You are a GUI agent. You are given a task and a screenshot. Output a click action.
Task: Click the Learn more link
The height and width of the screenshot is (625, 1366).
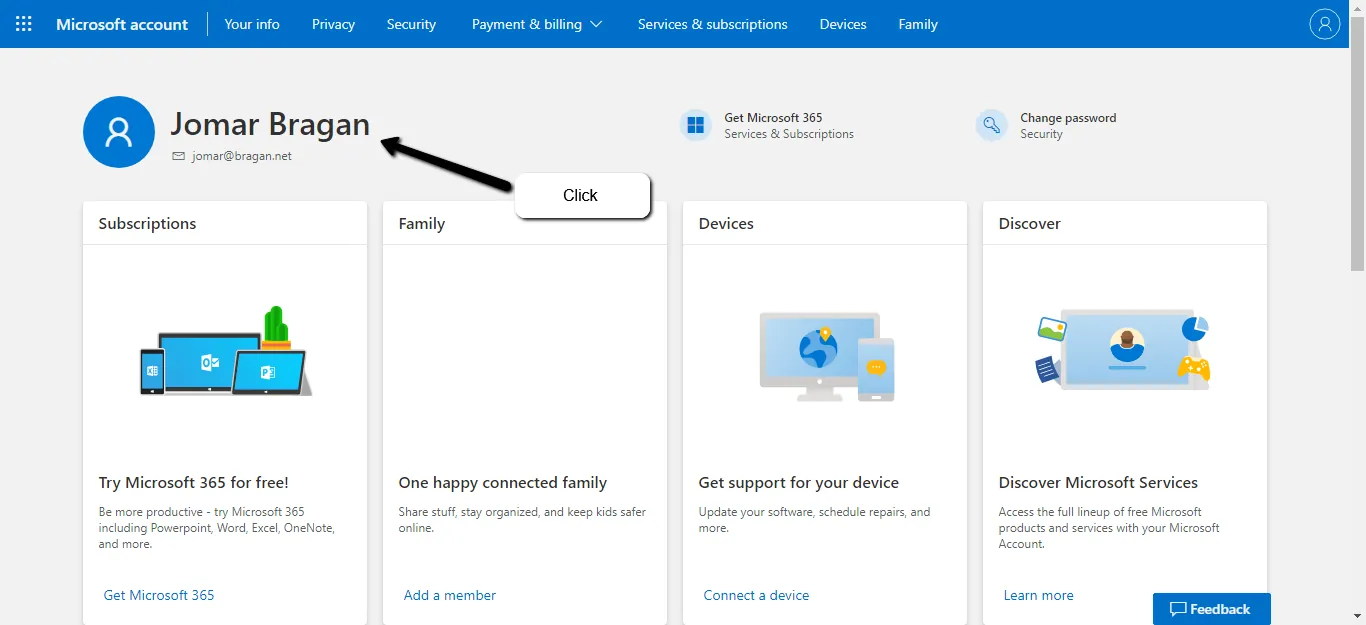[1038, 595]
